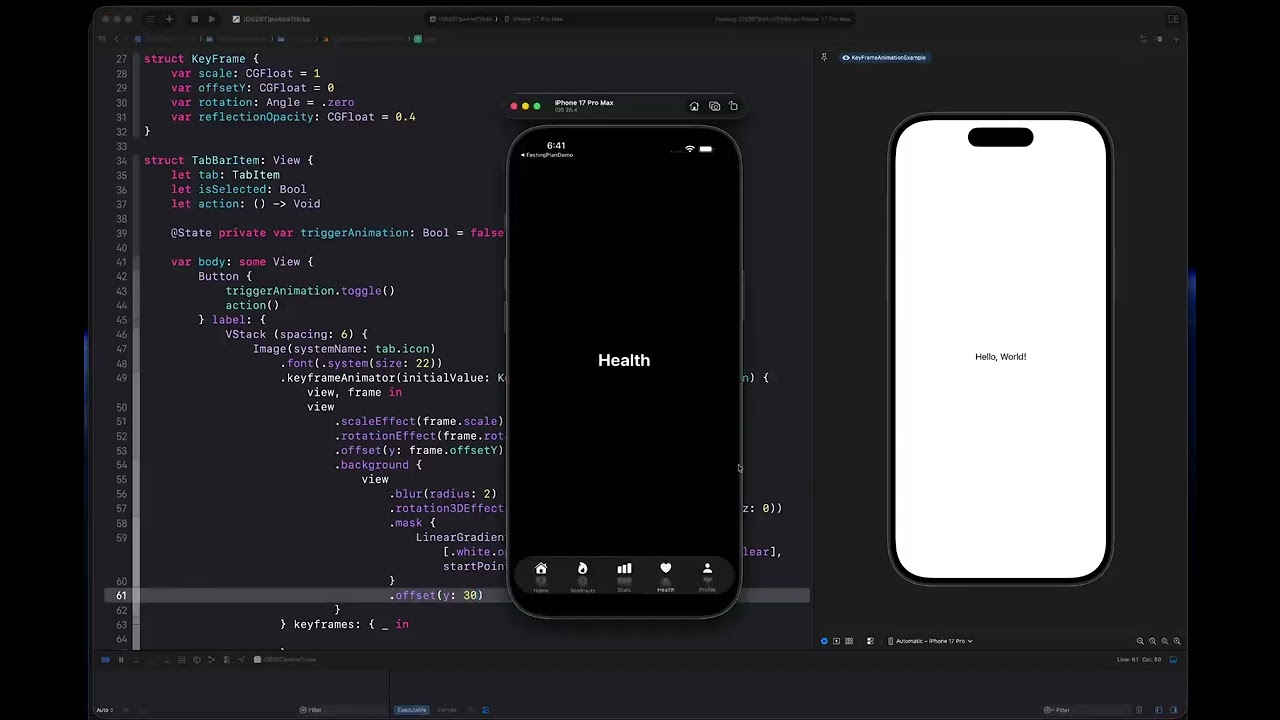Open the Profile tab in simulator
Image resolution: width=1280 pixels, height=720 pixels.
[707, 576]
